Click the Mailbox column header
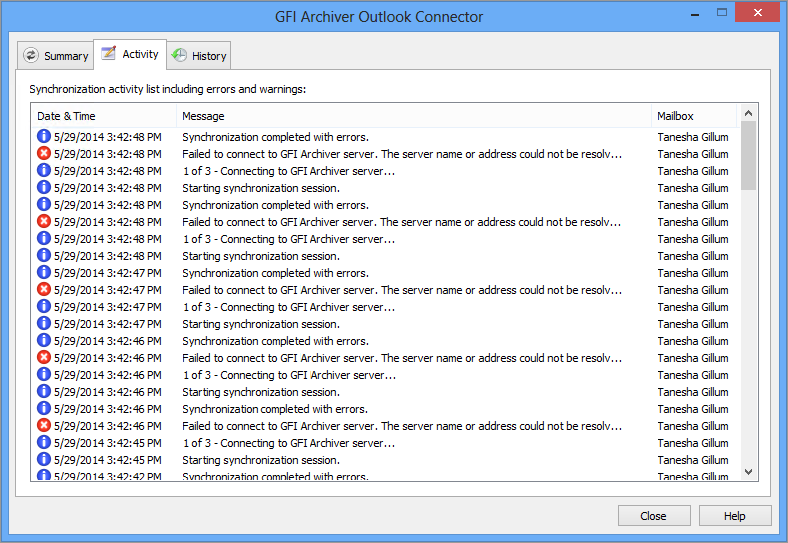 [693, 116]
